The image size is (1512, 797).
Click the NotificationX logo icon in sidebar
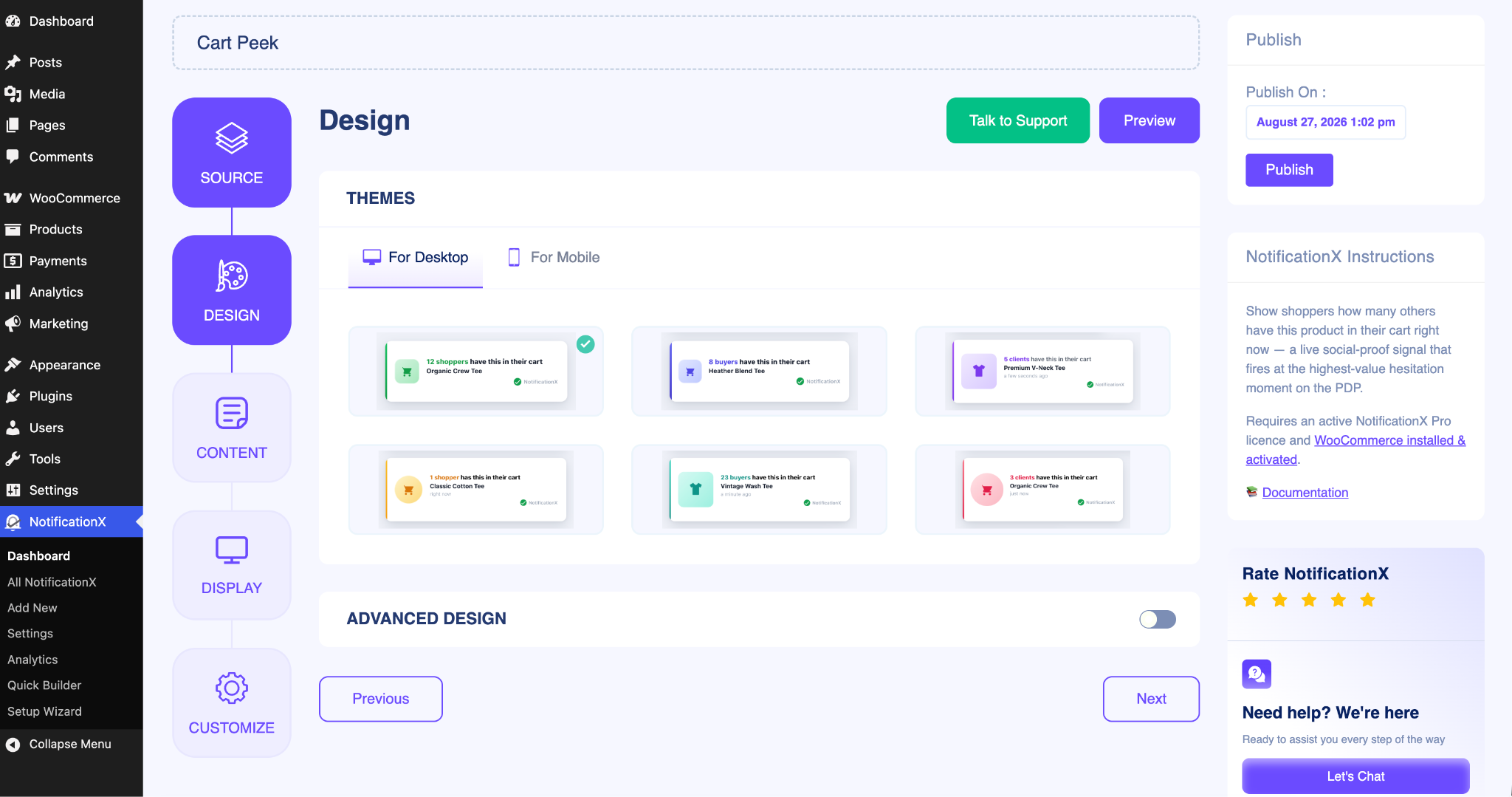13,522
